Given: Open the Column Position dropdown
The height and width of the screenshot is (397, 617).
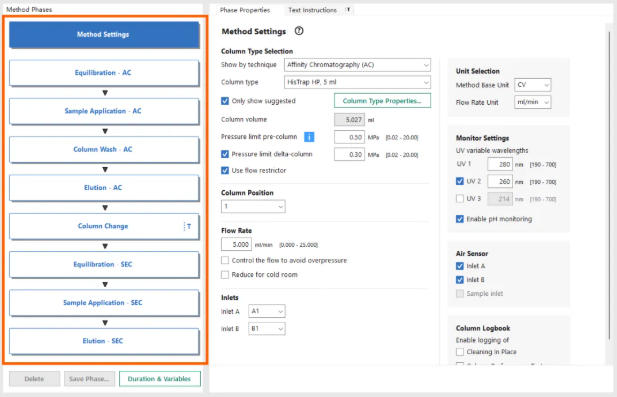Looking at the screenshot, I should 253,207.
